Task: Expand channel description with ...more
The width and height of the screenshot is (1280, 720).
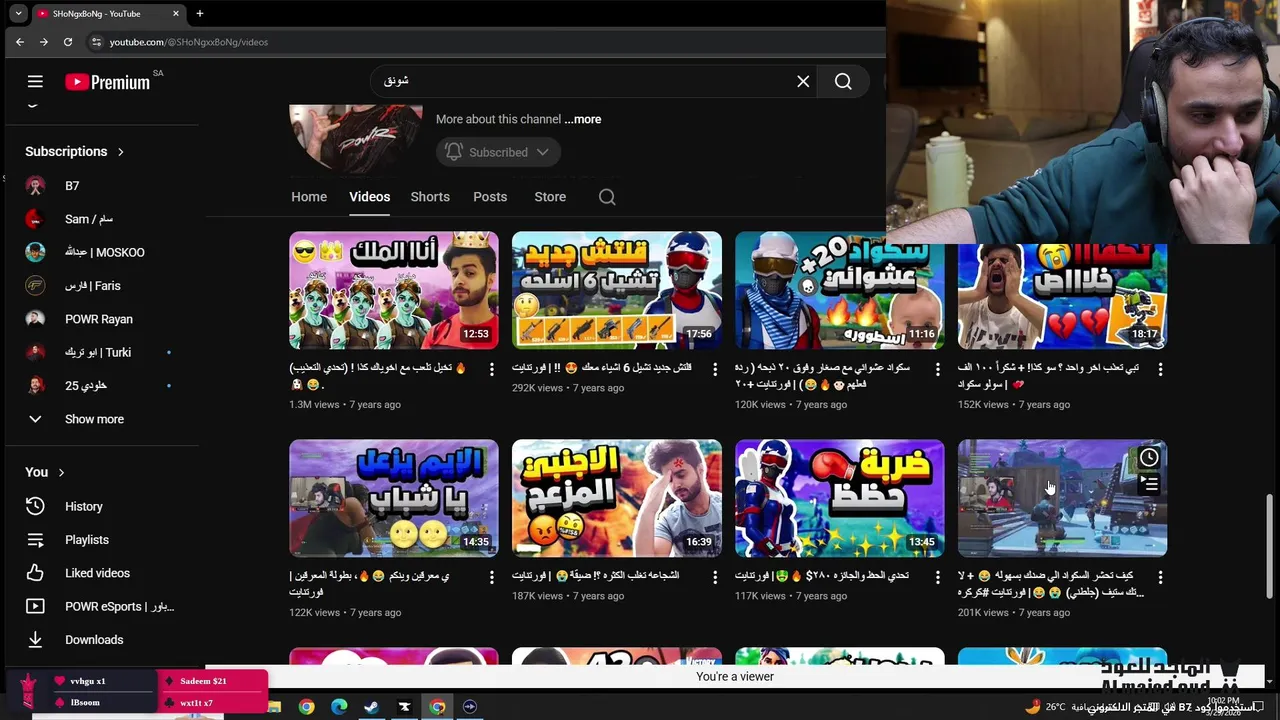Action: click(x=583, y=119)
